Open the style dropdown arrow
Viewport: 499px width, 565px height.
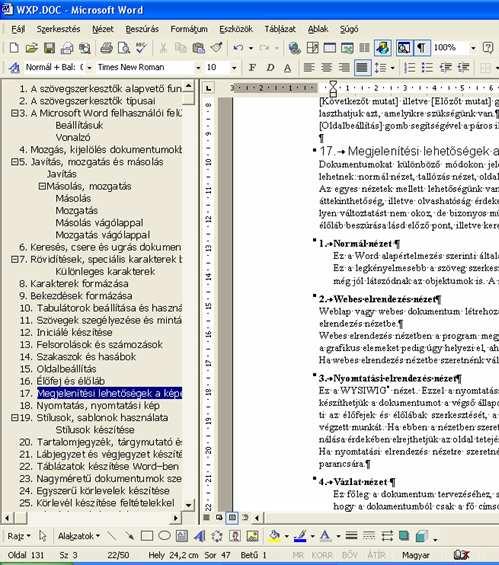pyautogui.click(x=89, y=67)
